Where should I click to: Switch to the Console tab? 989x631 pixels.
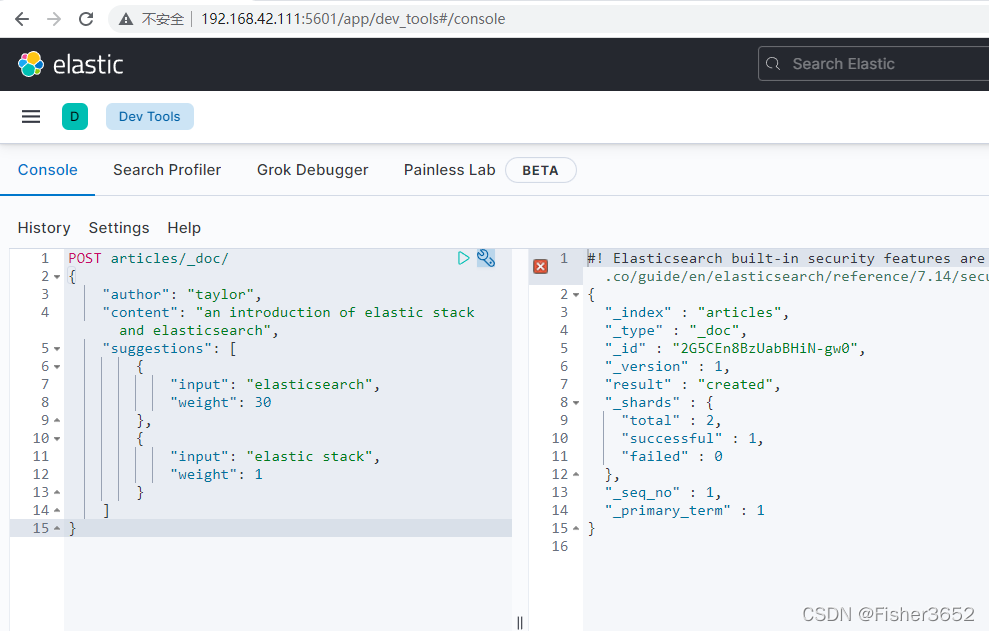tap(47, 170)
